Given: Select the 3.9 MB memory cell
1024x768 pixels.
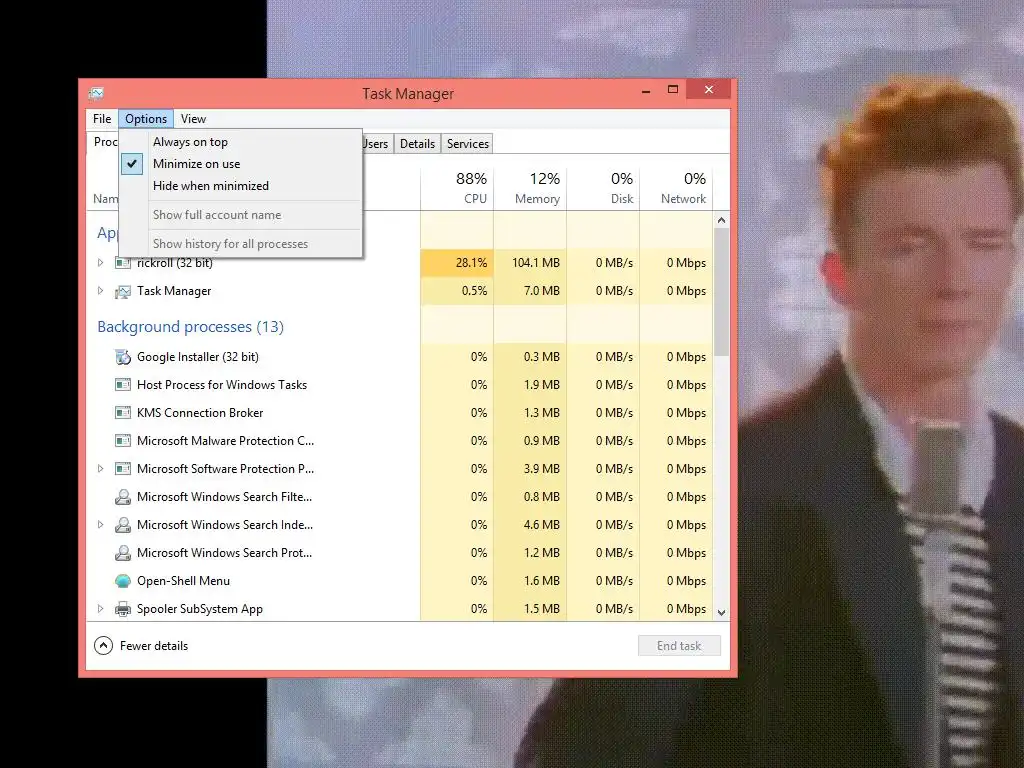Looking at the screenshot, I should click(530, 469).
